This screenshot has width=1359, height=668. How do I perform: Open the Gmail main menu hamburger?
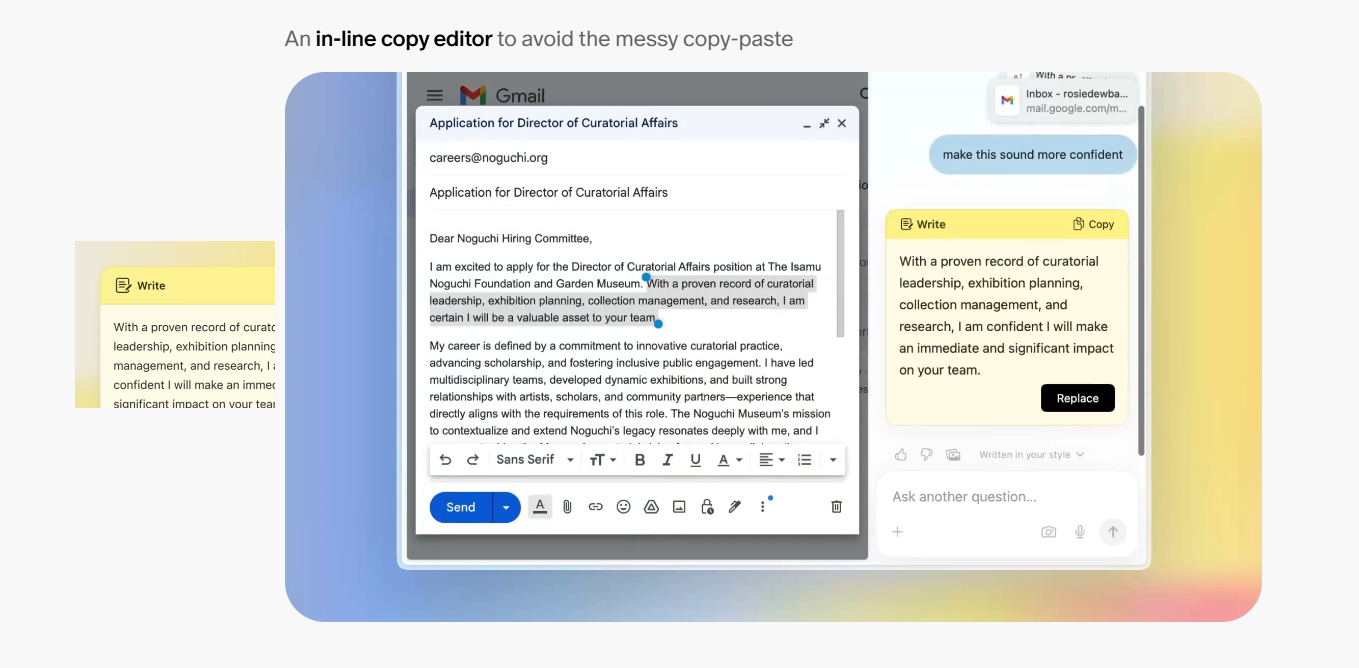tap(435, 96)
